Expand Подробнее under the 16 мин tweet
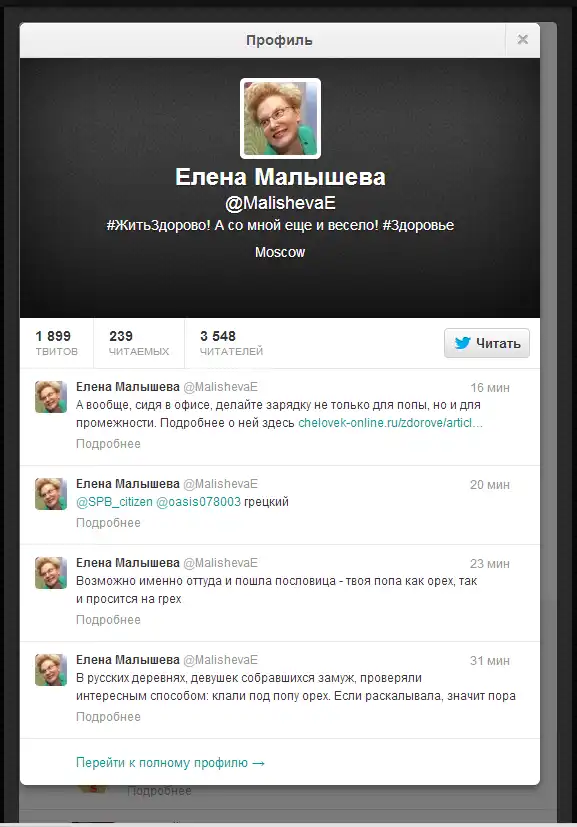577x827 pixels. click(108, 444)
